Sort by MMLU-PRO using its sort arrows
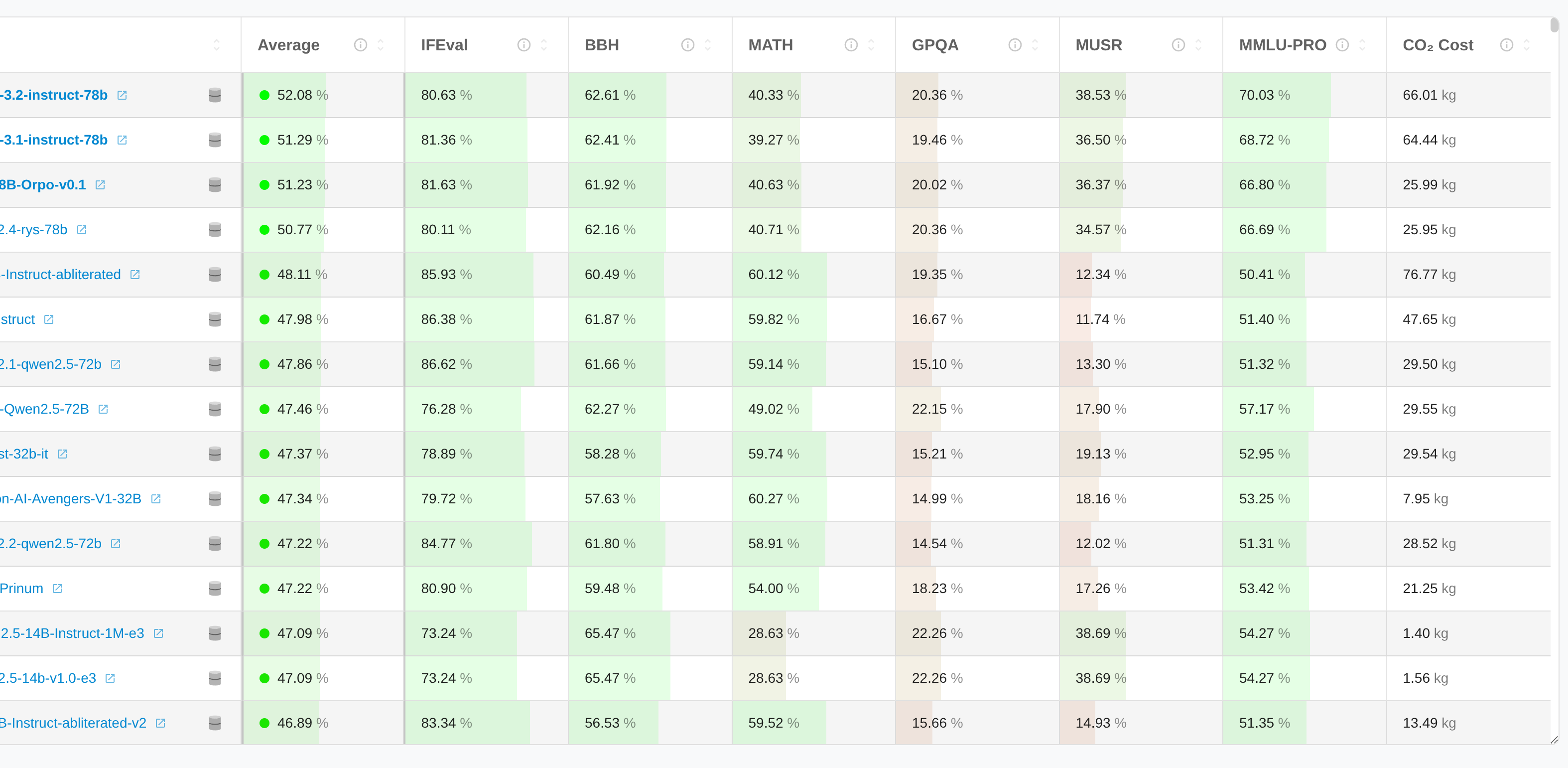The height and width of the screenshot is (768, 1568). click(x=1362, y=45)
